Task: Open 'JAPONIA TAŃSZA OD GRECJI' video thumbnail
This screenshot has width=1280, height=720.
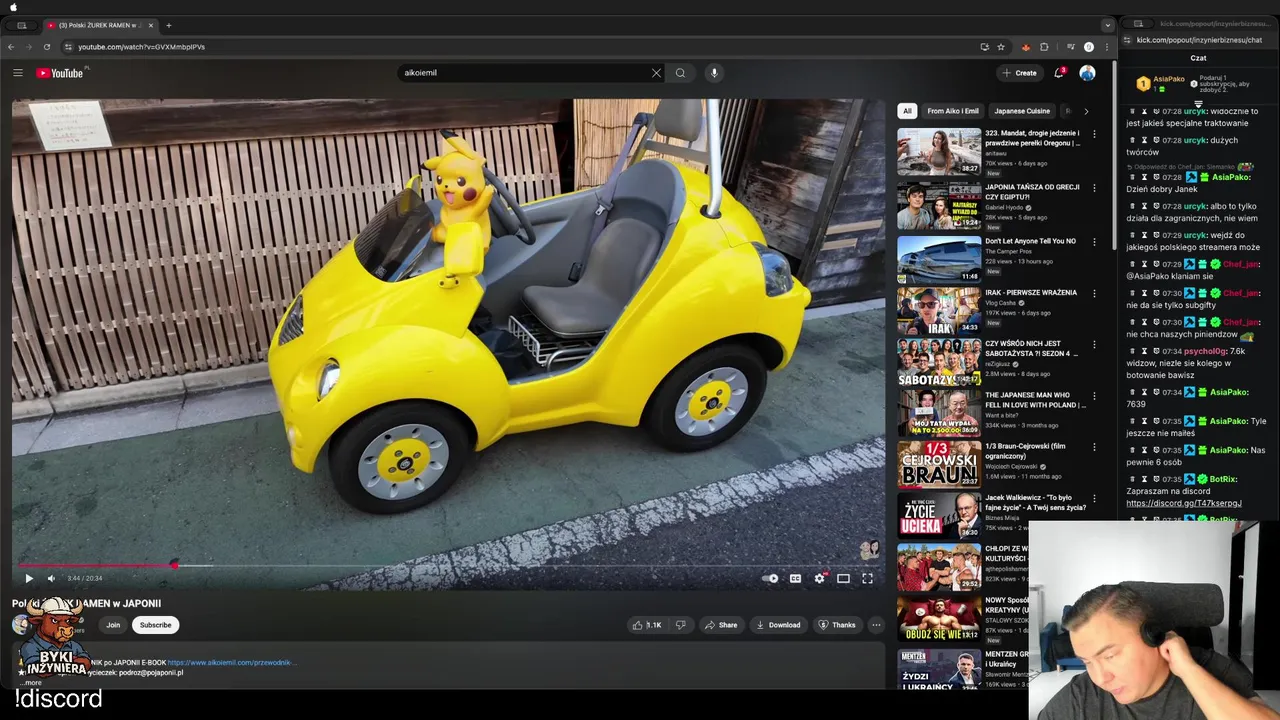Action: [x=939, y=205]
